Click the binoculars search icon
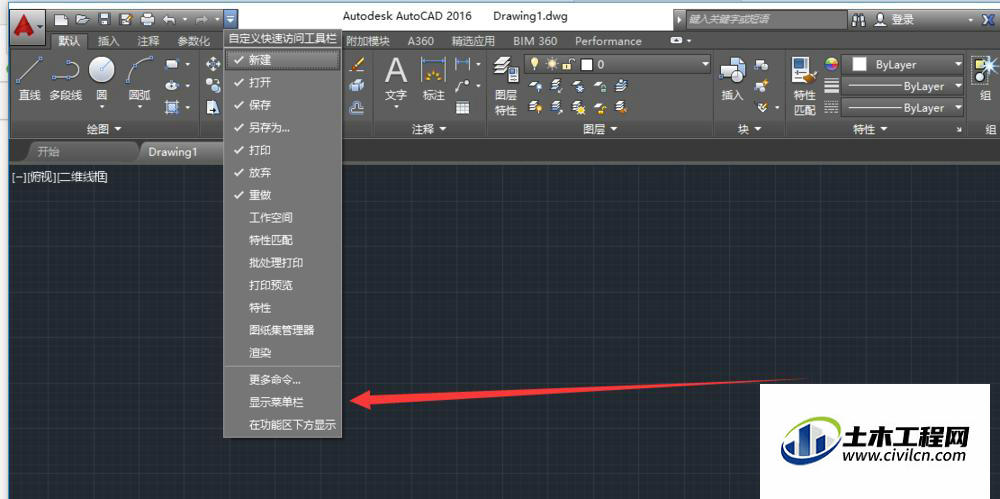This screenshot has width=1000, height=499. pos(858,20)
